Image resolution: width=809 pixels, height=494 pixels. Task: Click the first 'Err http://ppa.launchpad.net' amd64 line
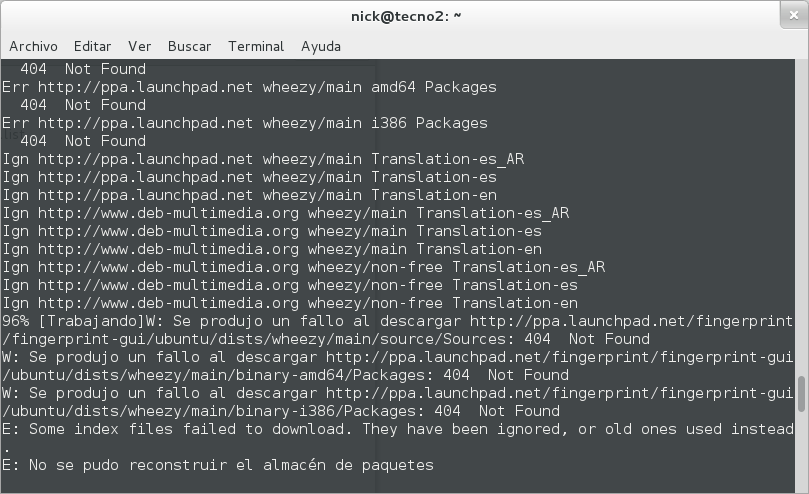point(249,87)
